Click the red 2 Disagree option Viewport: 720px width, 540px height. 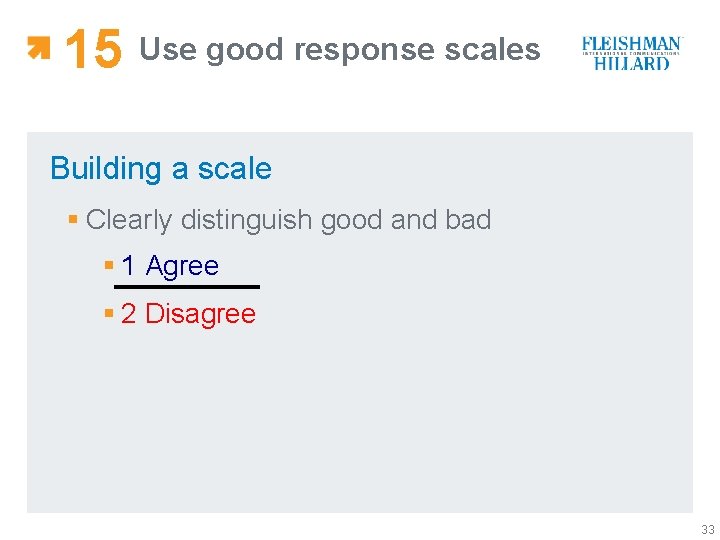[188, 314]
